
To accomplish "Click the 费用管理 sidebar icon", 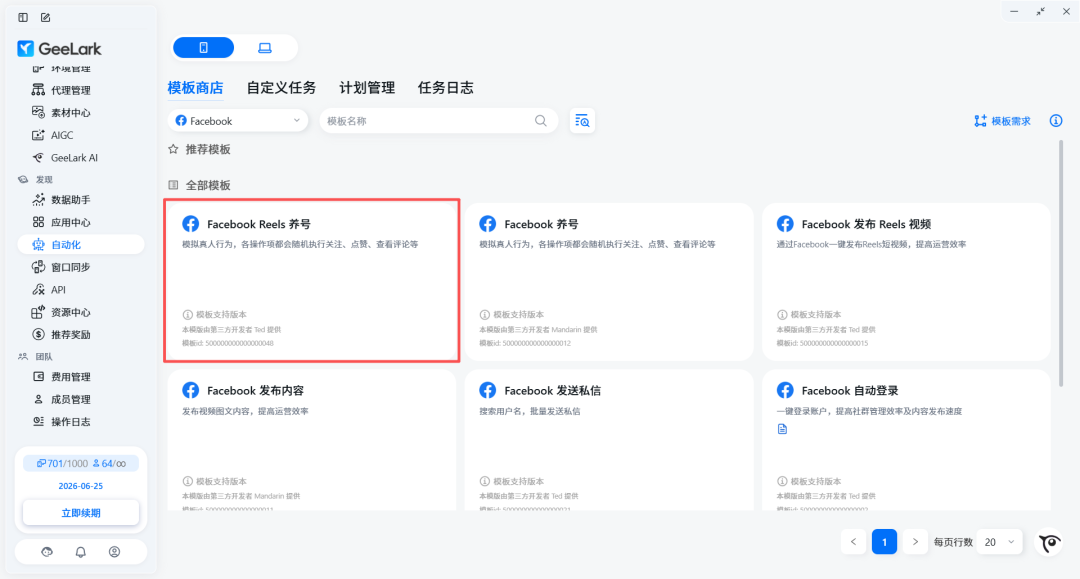I will 38,377.
